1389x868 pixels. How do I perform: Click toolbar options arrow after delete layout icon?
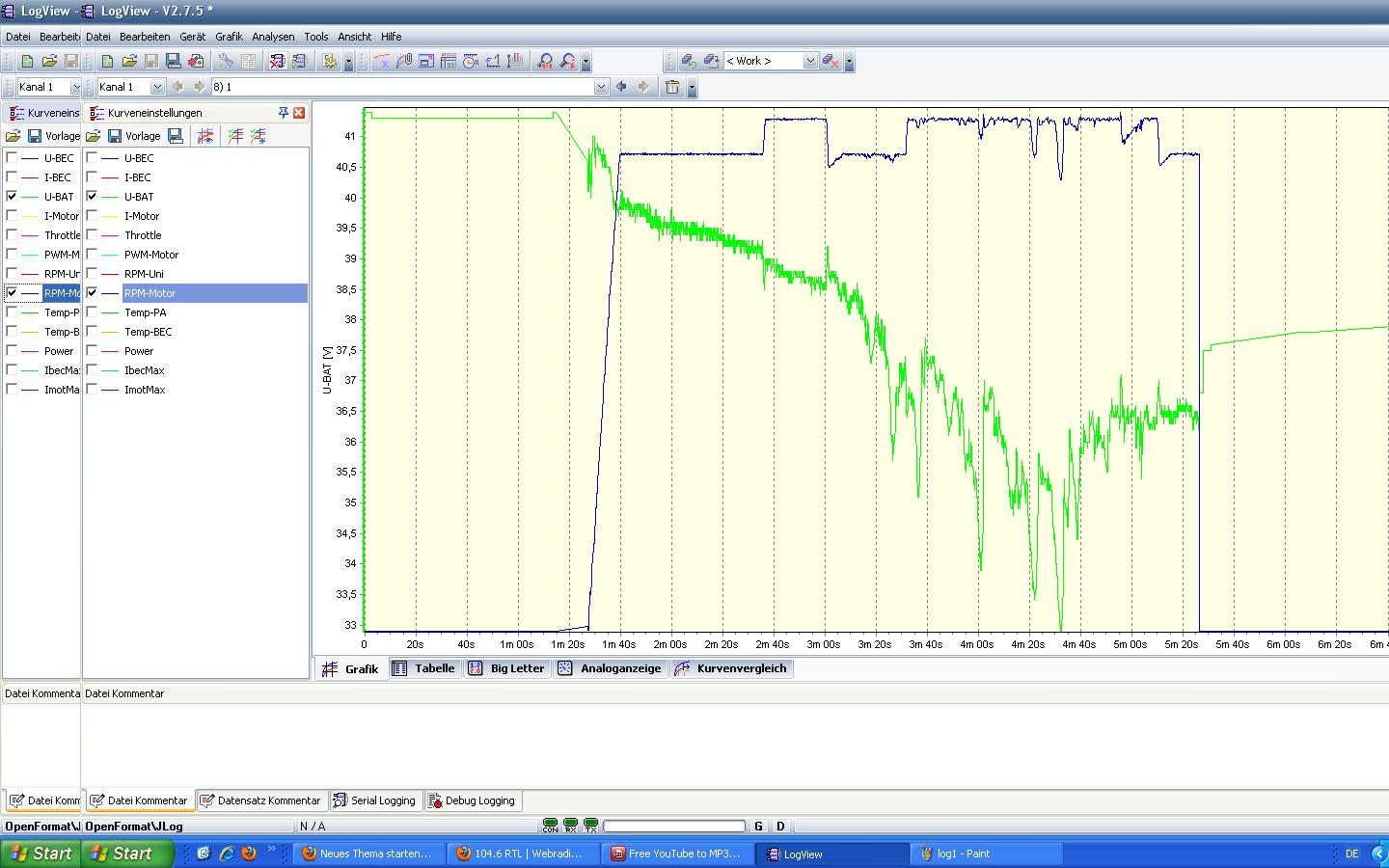(x=849, y=62)
